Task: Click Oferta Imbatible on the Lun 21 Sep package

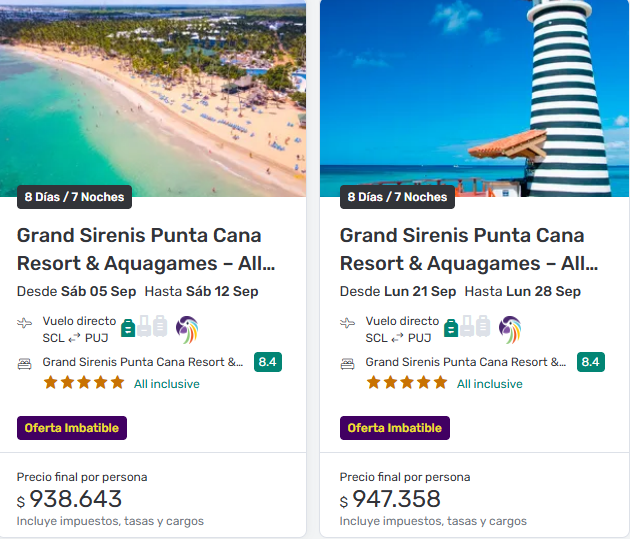Action: [x=395, y=428]
